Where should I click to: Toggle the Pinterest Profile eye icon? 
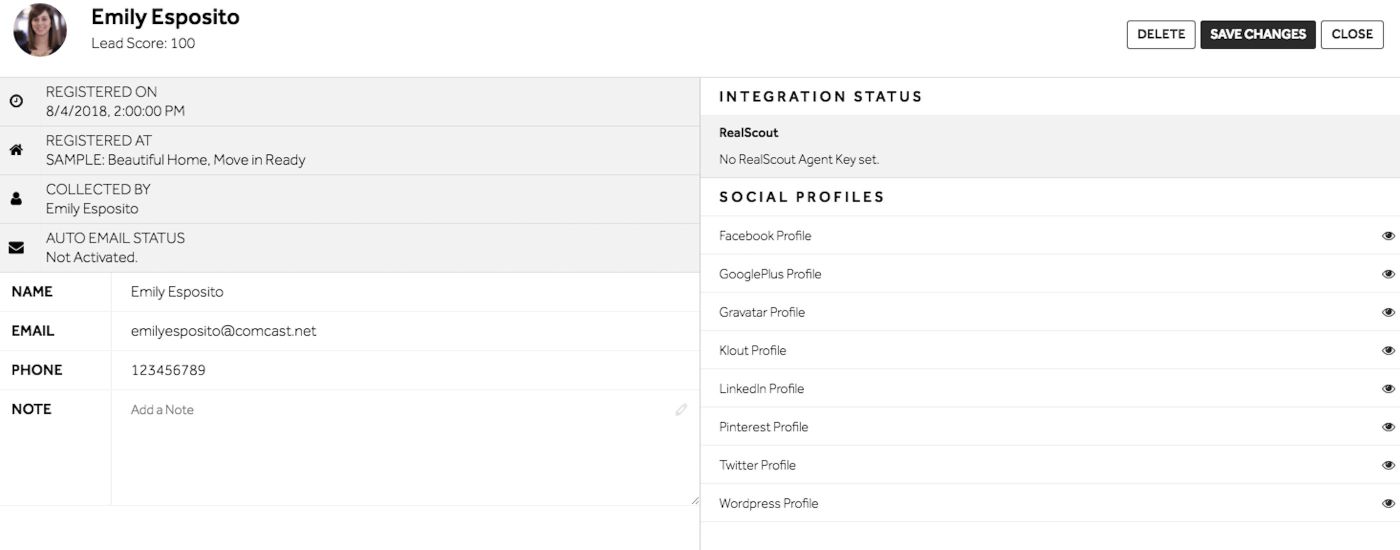(1388, 427)
